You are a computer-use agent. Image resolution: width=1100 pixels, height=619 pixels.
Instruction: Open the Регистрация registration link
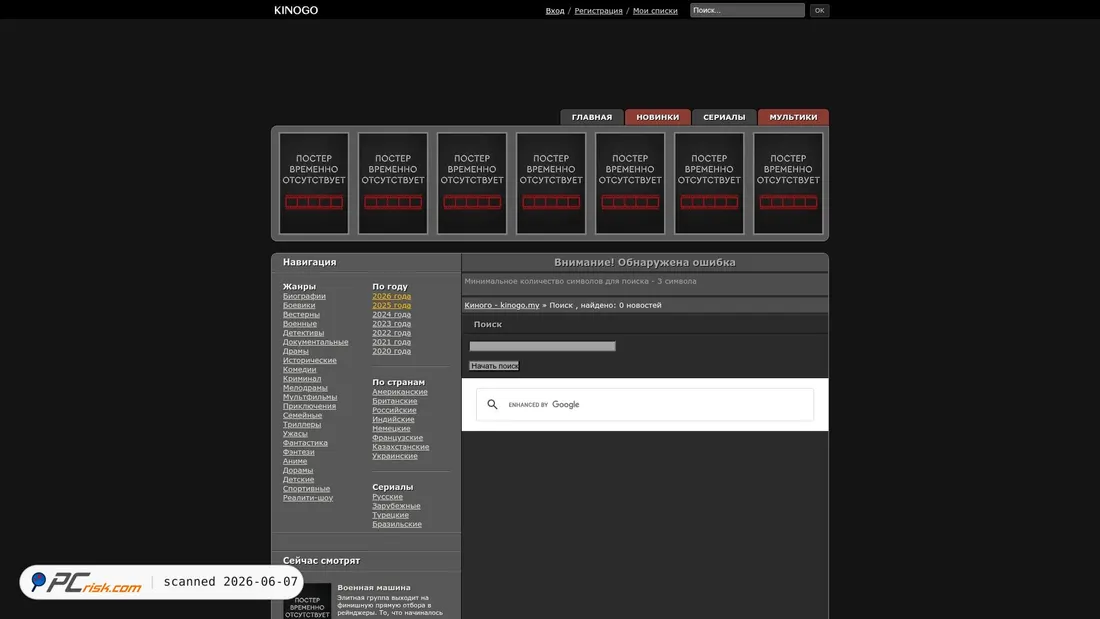point(598,11)
